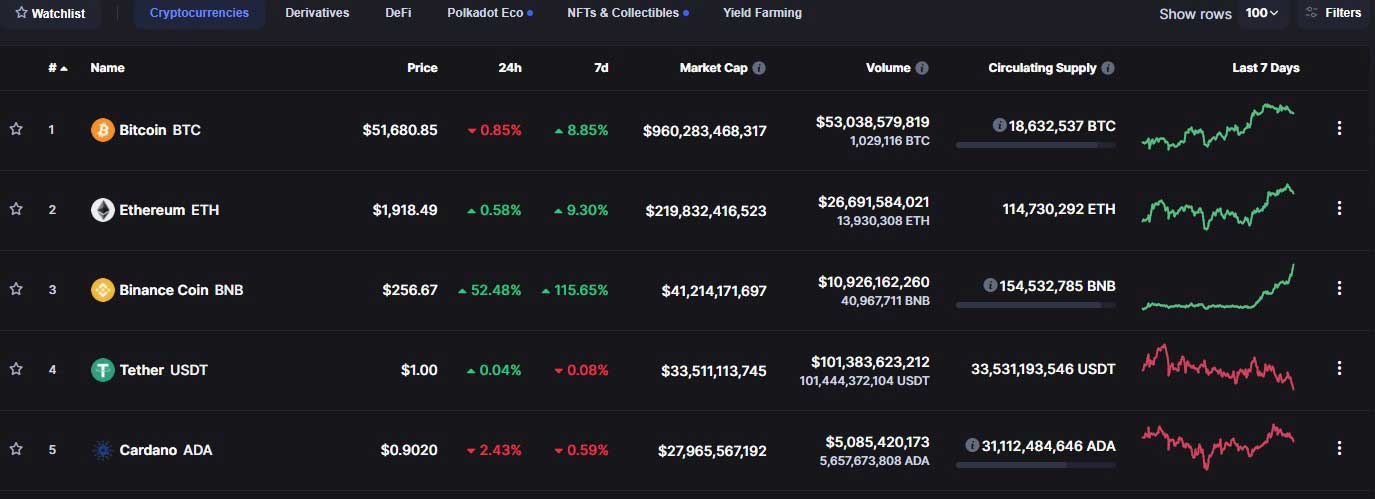Click the Bitcoin logo icon
This screenshot has width=1375, height=499.
click(x=102, y=130)
